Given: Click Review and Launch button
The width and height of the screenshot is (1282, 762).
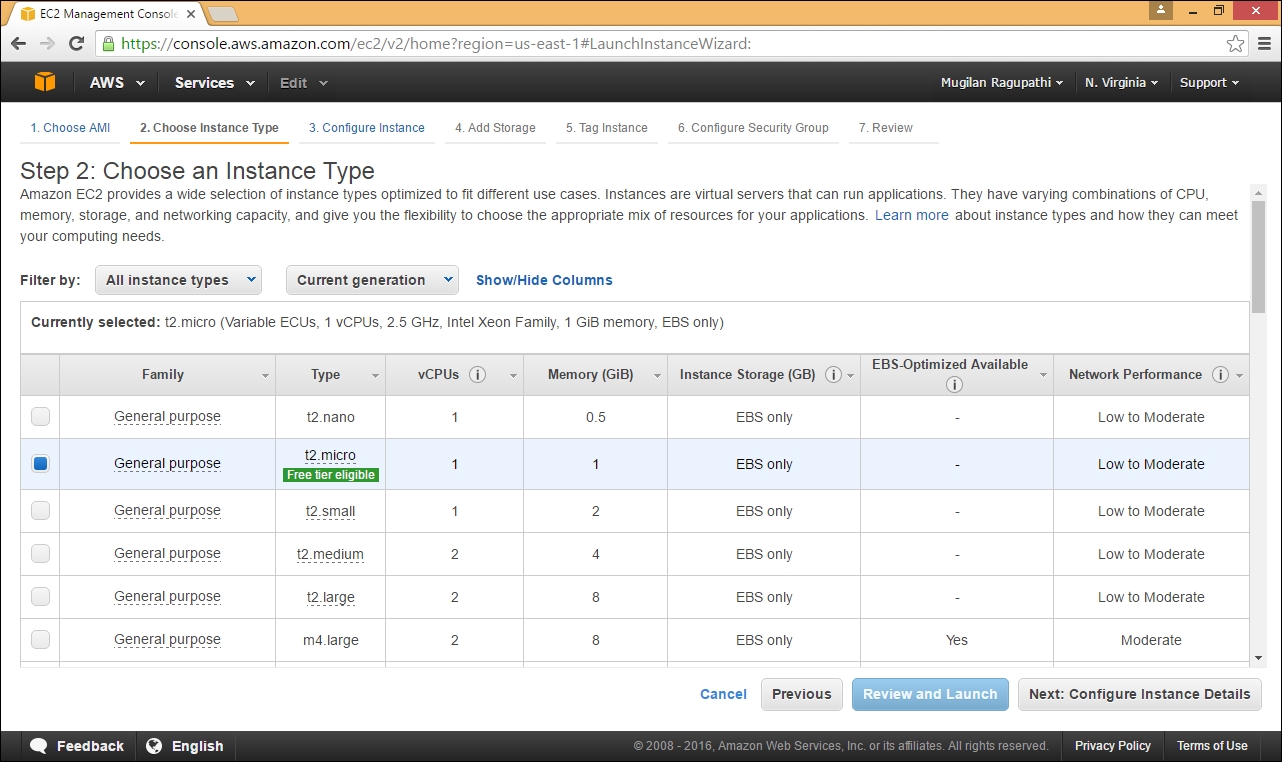Looking at the screenshot, I should coord(930,694).
